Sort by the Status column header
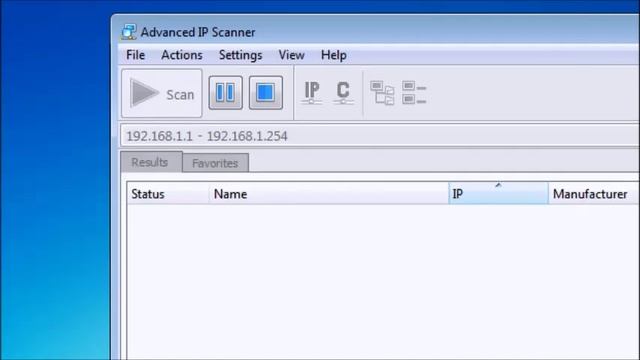Screen dimensions: 640x360 pos(168,193)
